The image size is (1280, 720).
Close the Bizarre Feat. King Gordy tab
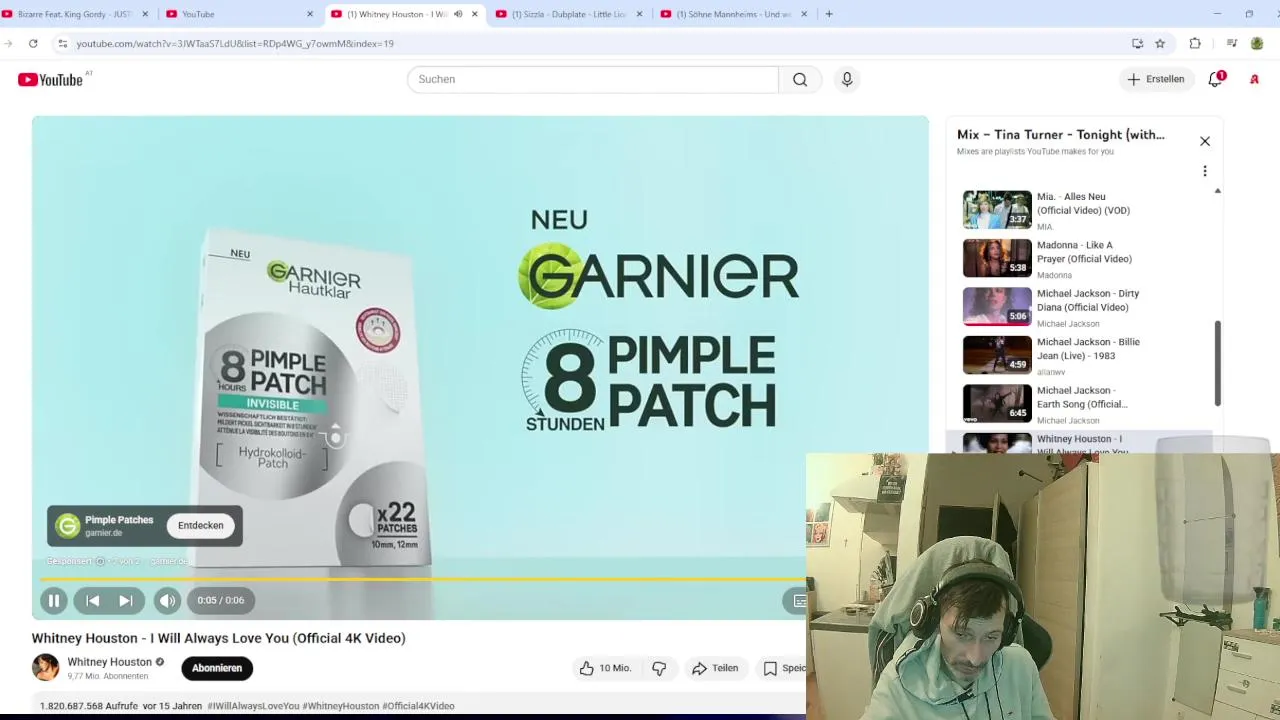coord(145,14)
